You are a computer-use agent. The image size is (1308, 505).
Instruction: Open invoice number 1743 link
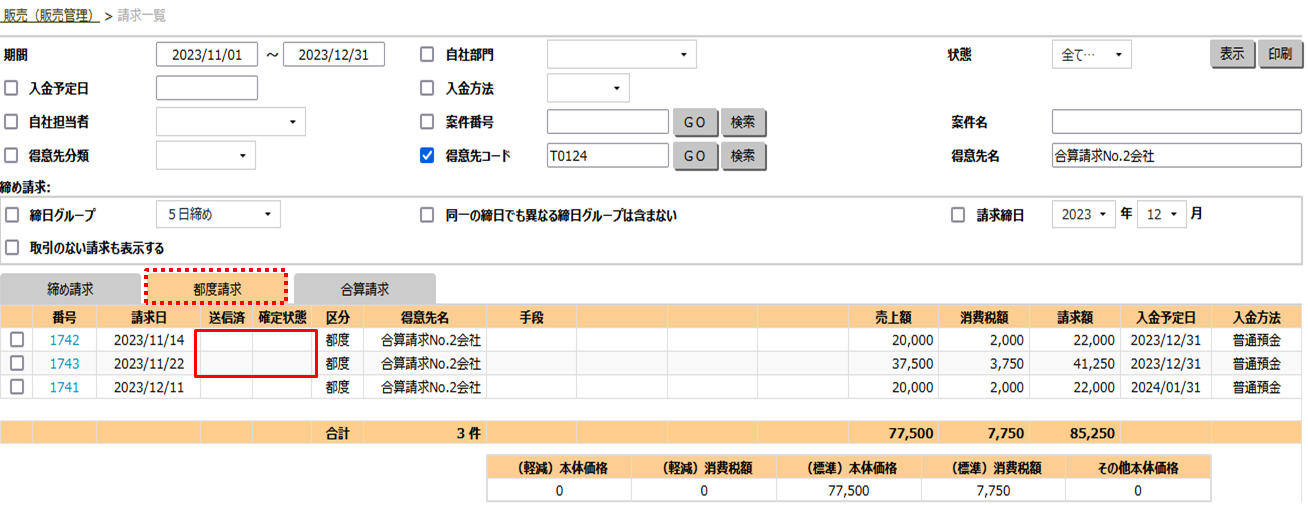(x=64, y=363)
